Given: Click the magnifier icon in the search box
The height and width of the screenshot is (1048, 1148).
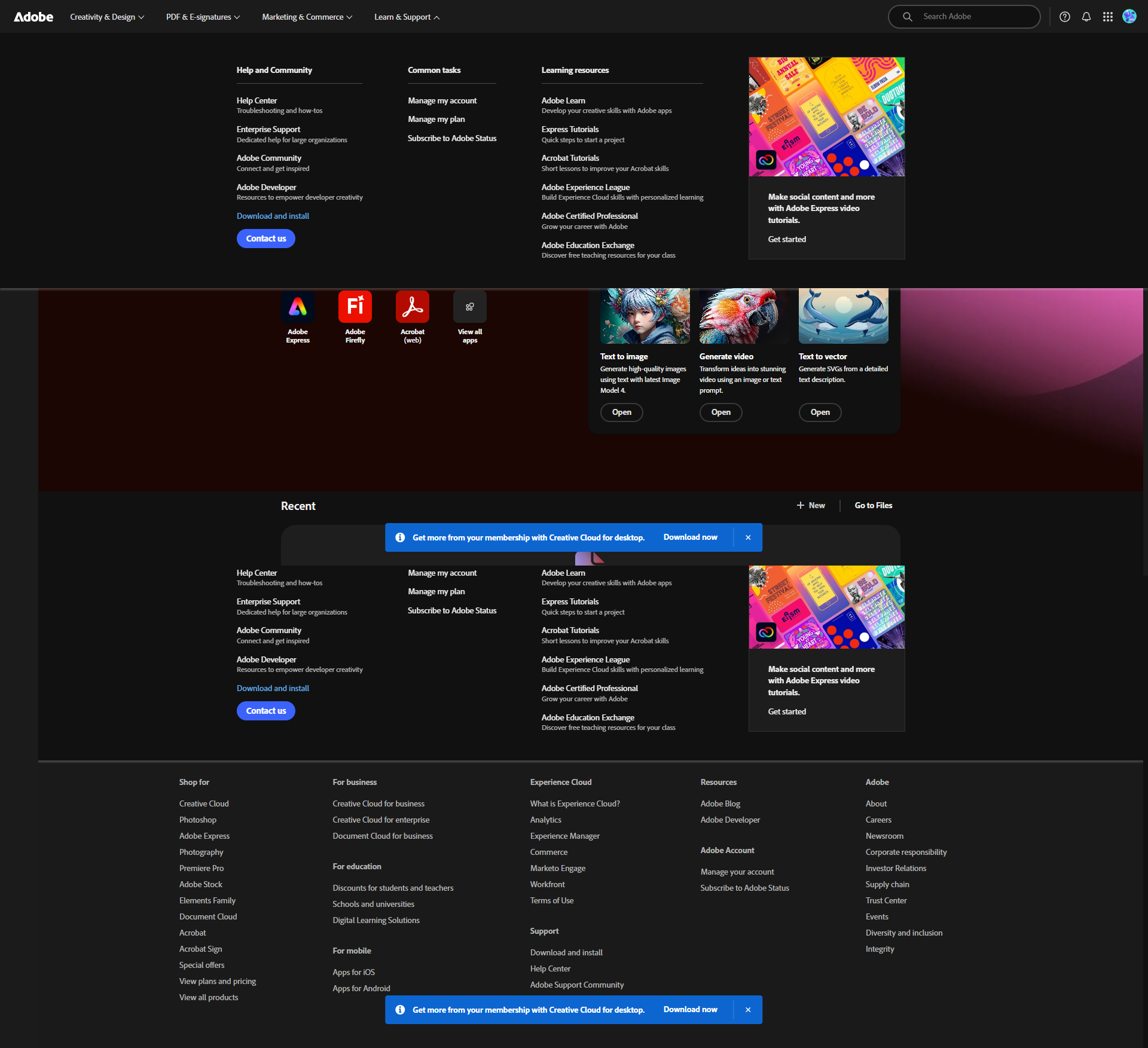Looking at the screenshot, I should point(908,17).
